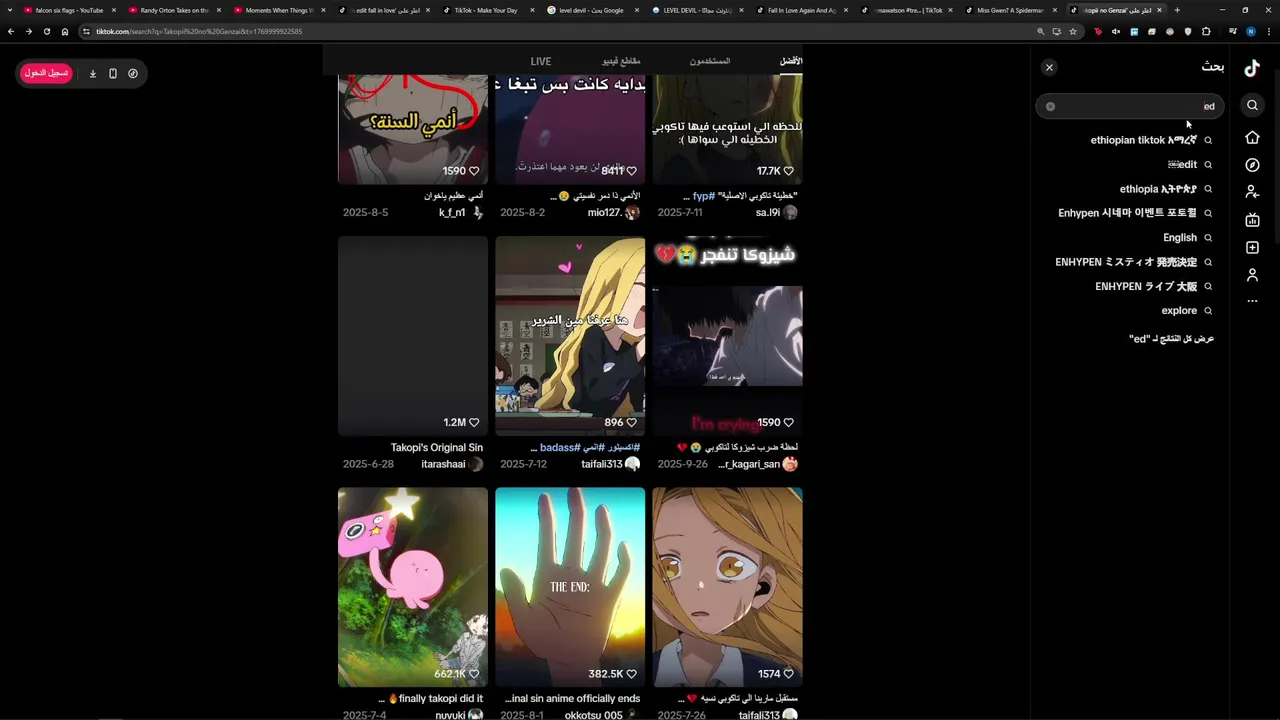Open the blonde girl classroom video with 896 likes
Viewport: 1280px width, 720px height.
pos(570,336)
